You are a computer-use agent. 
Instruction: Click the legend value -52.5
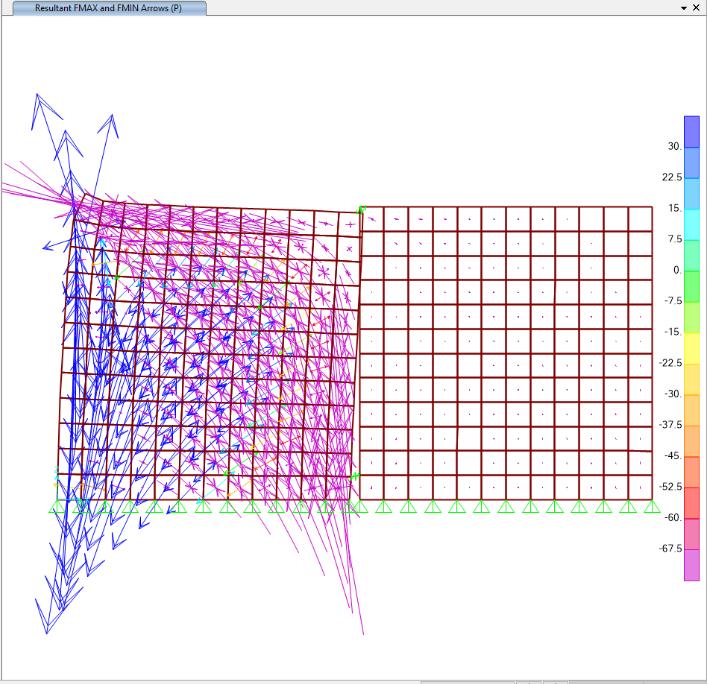pos(670,487)
